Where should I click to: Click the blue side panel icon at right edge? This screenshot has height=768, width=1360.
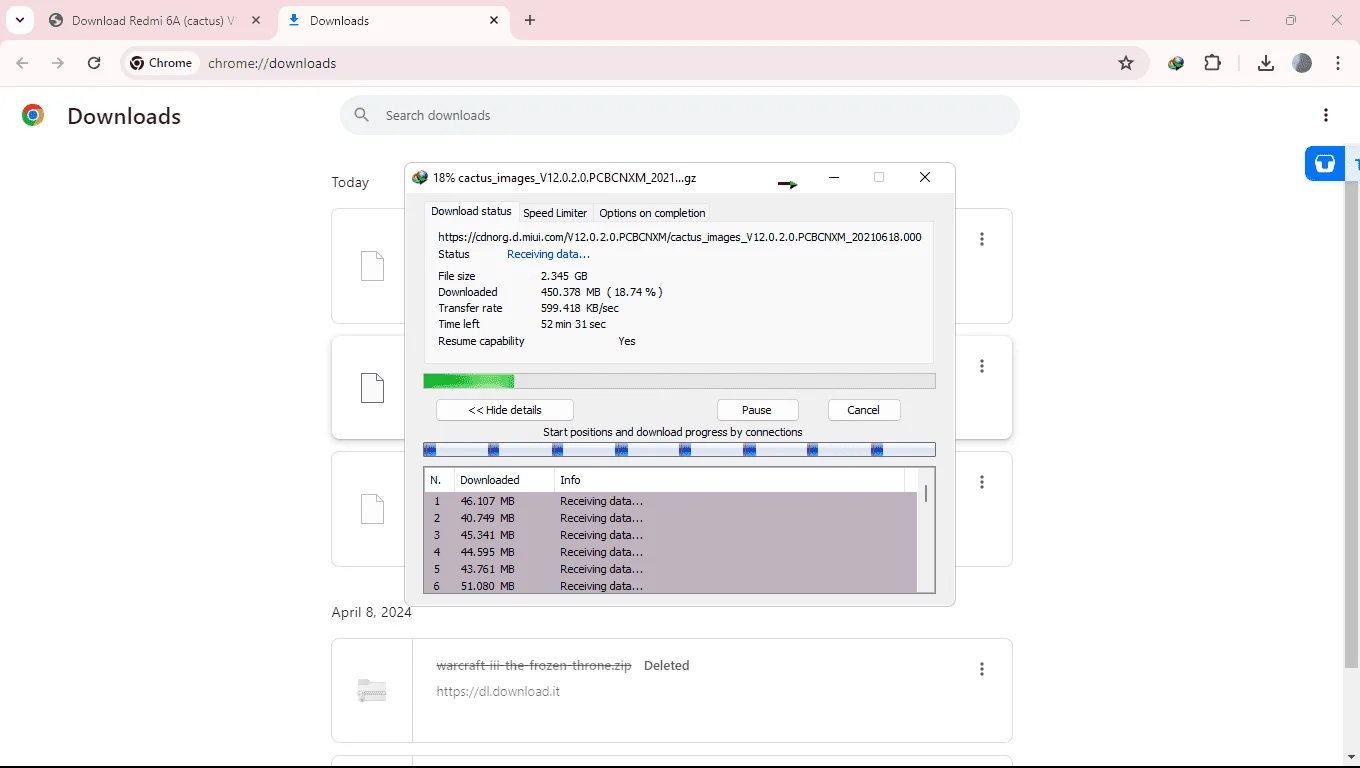point(1325,164)
